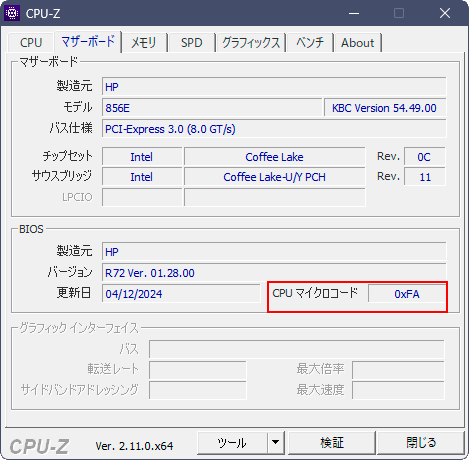Minimize the CPU-Z window
This screenshot has height=460, width=469.
(354, 13)
